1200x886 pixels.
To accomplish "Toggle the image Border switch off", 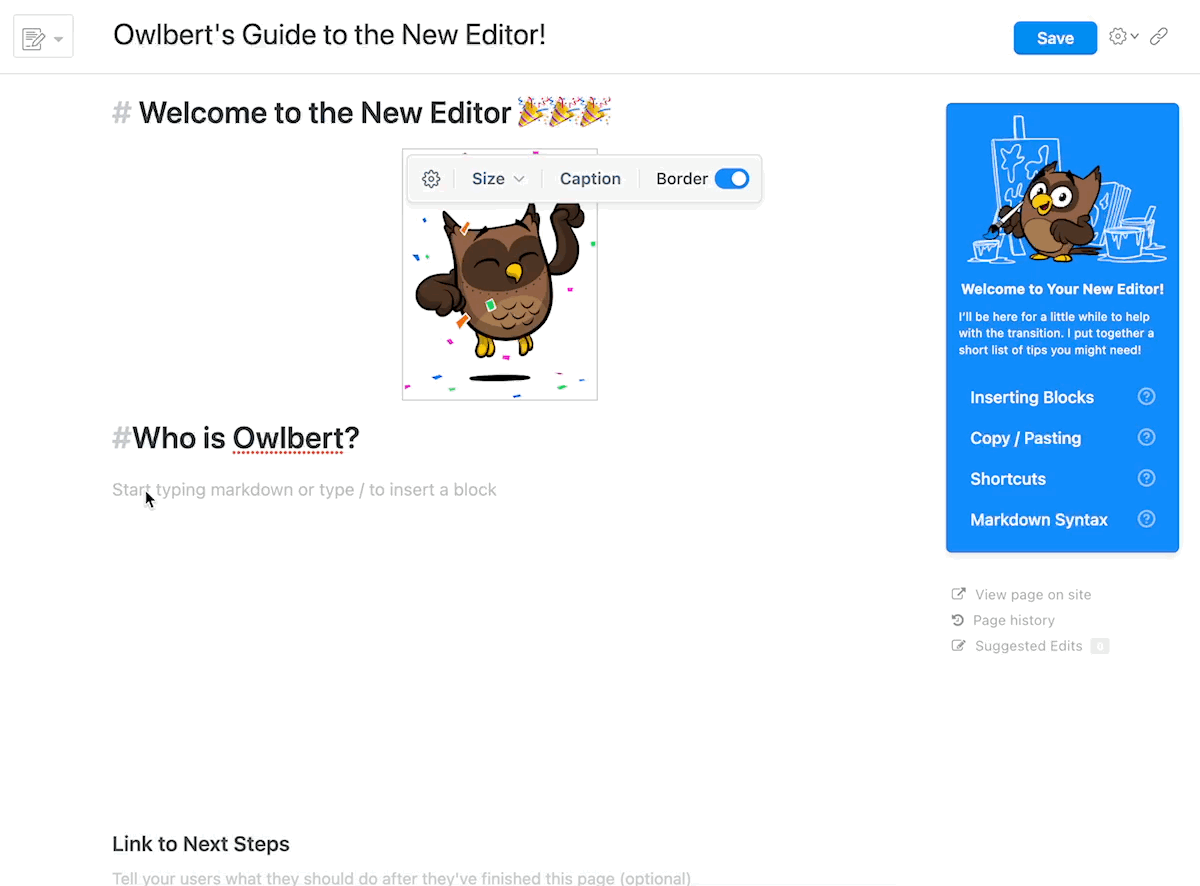I will 732,179.
